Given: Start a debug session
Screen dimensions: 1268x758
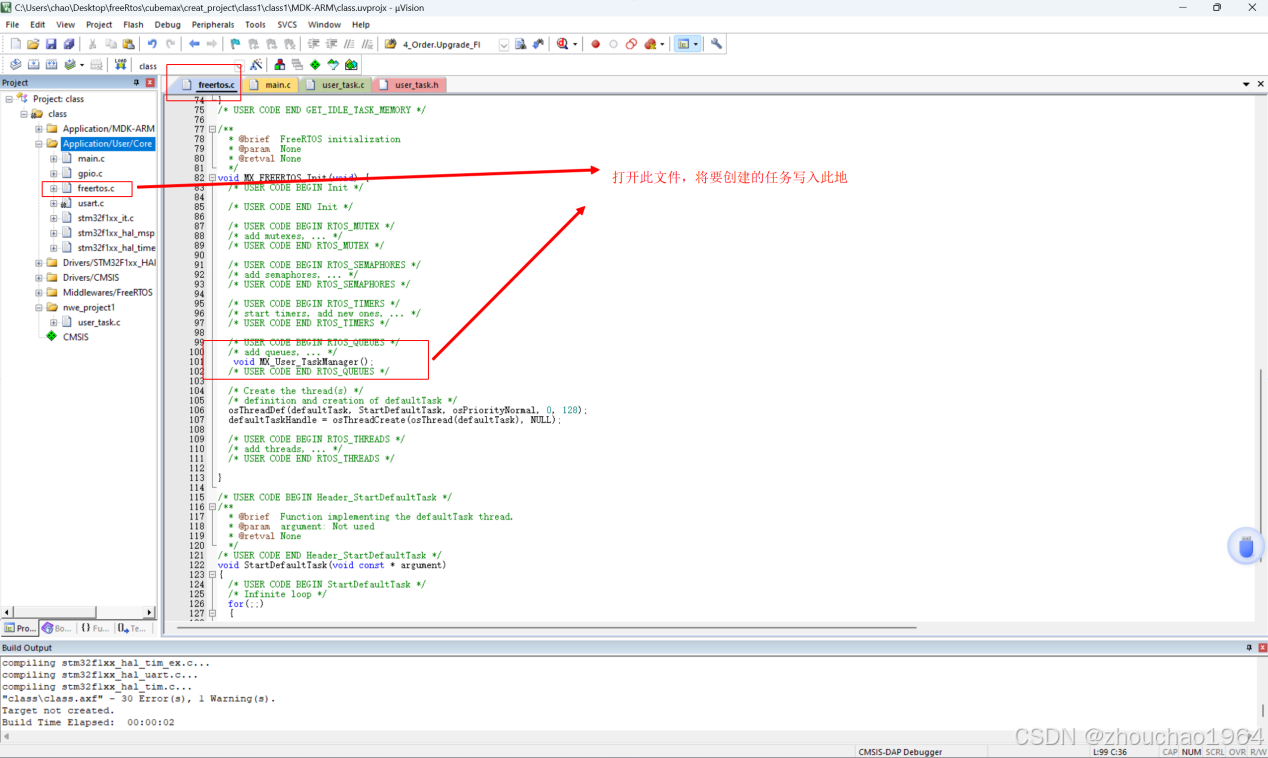Looking at the screenshot, I should coord(561,43).
